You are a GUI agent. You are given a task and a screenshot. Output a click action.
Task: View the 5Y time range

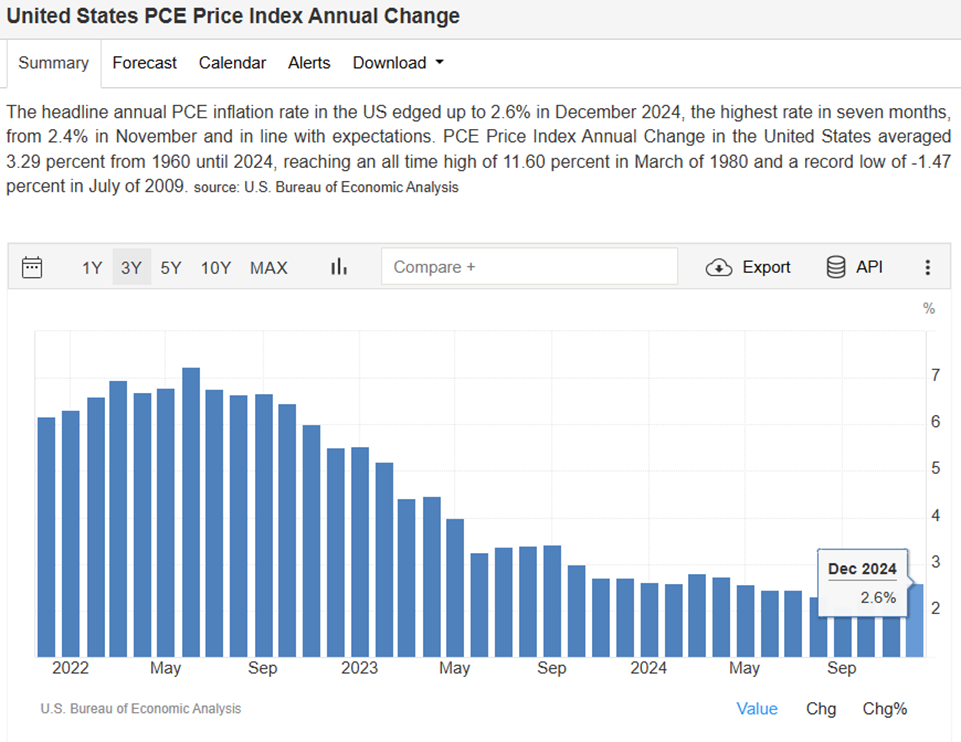(x=170, y=267)
